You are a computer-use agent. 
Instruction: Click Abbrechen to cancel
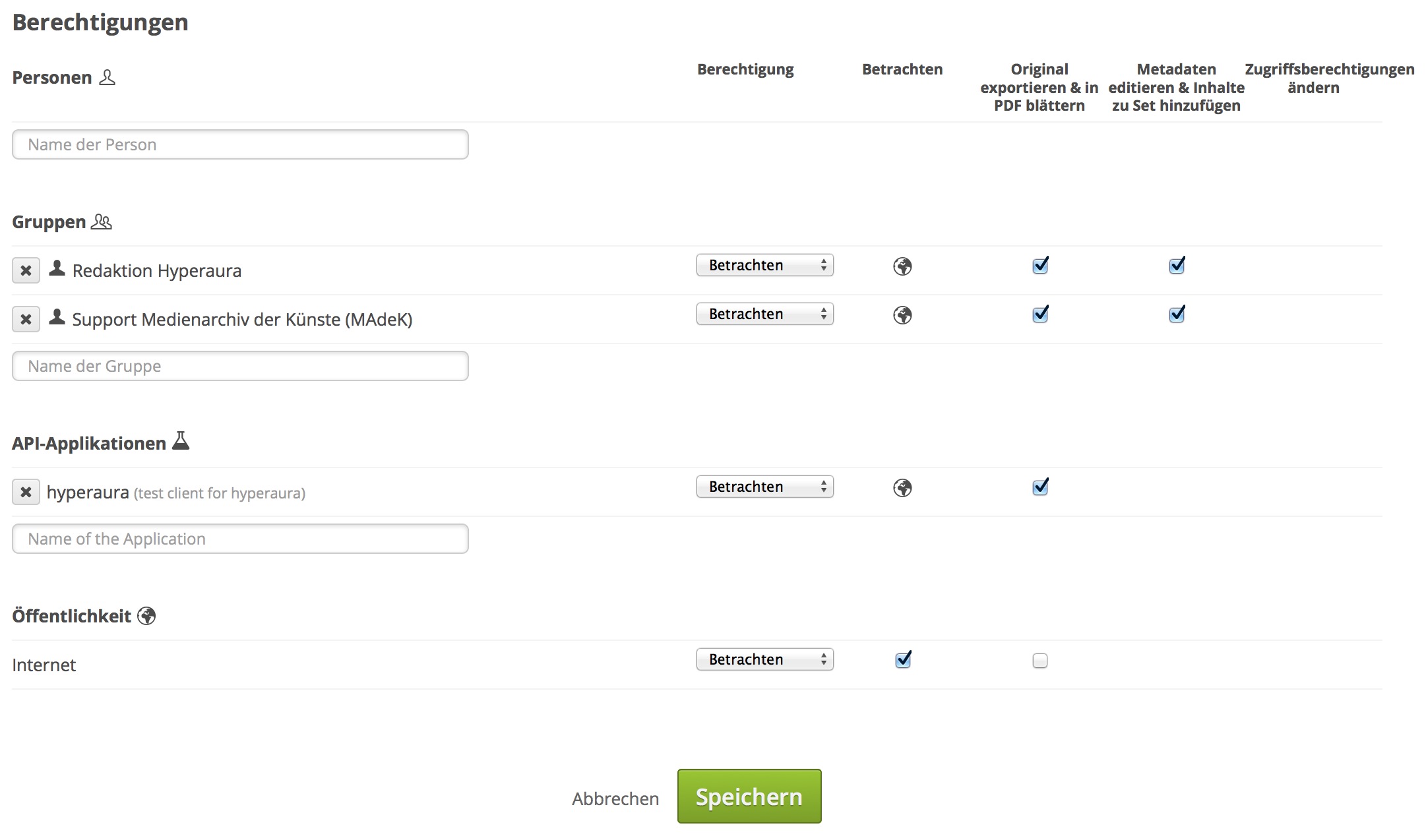(615, 798)
